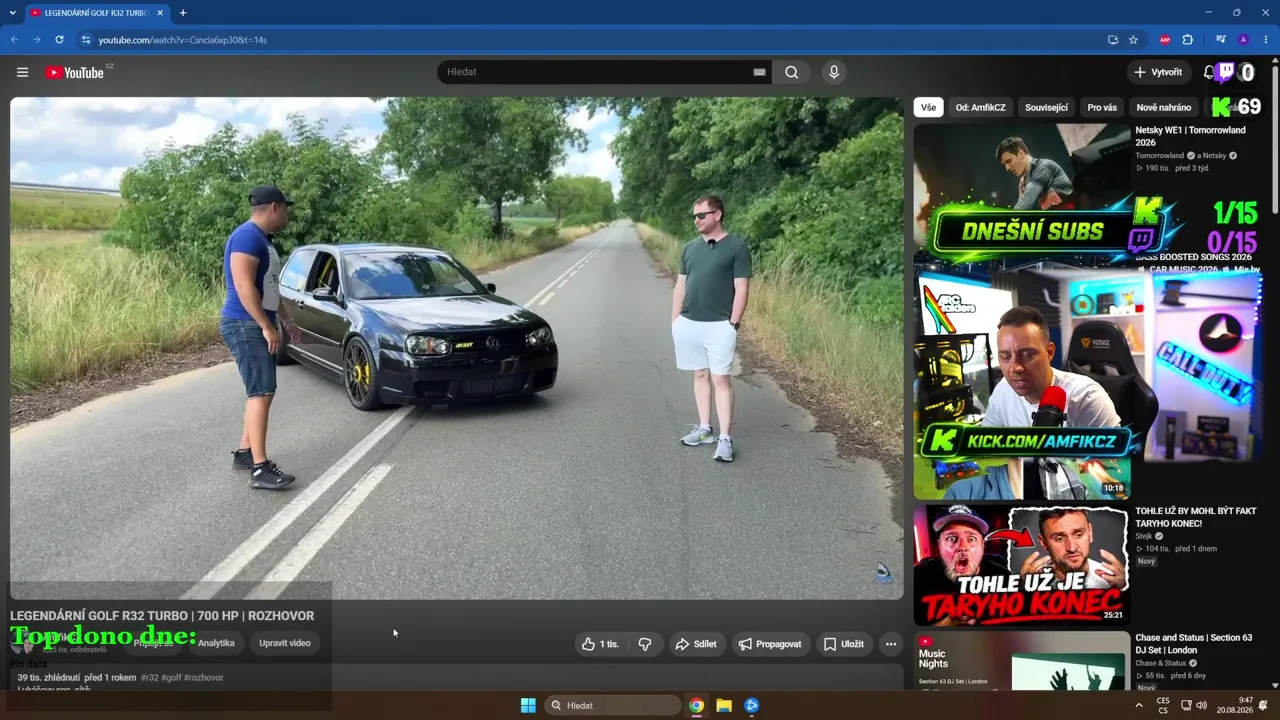
Task: Open the tab search dropdown arrow in Chrome
Action: [11, 13]
